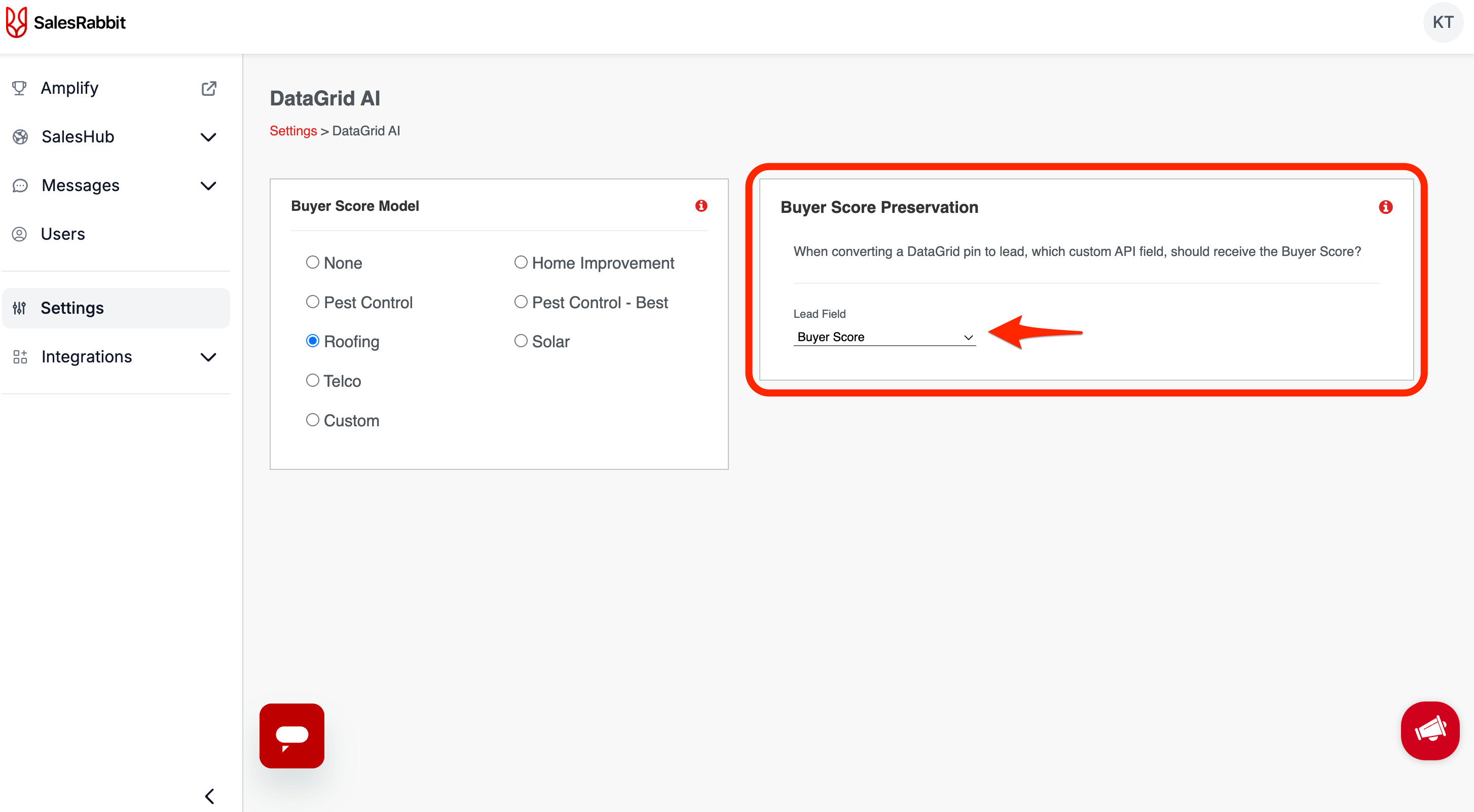The image size is (1474, 812).
Task: Select the Pest Control model
Action: pyautogui.click(x=312, y=302)
